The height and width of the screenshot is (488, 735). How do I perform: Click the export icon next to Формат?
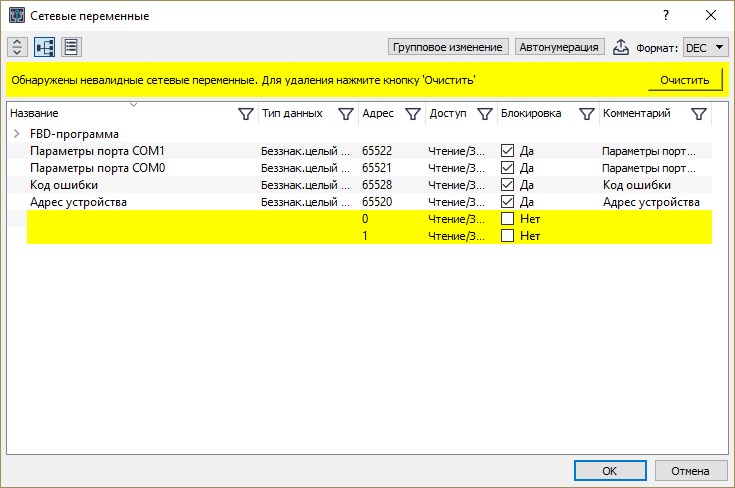(x=621, y=47)
